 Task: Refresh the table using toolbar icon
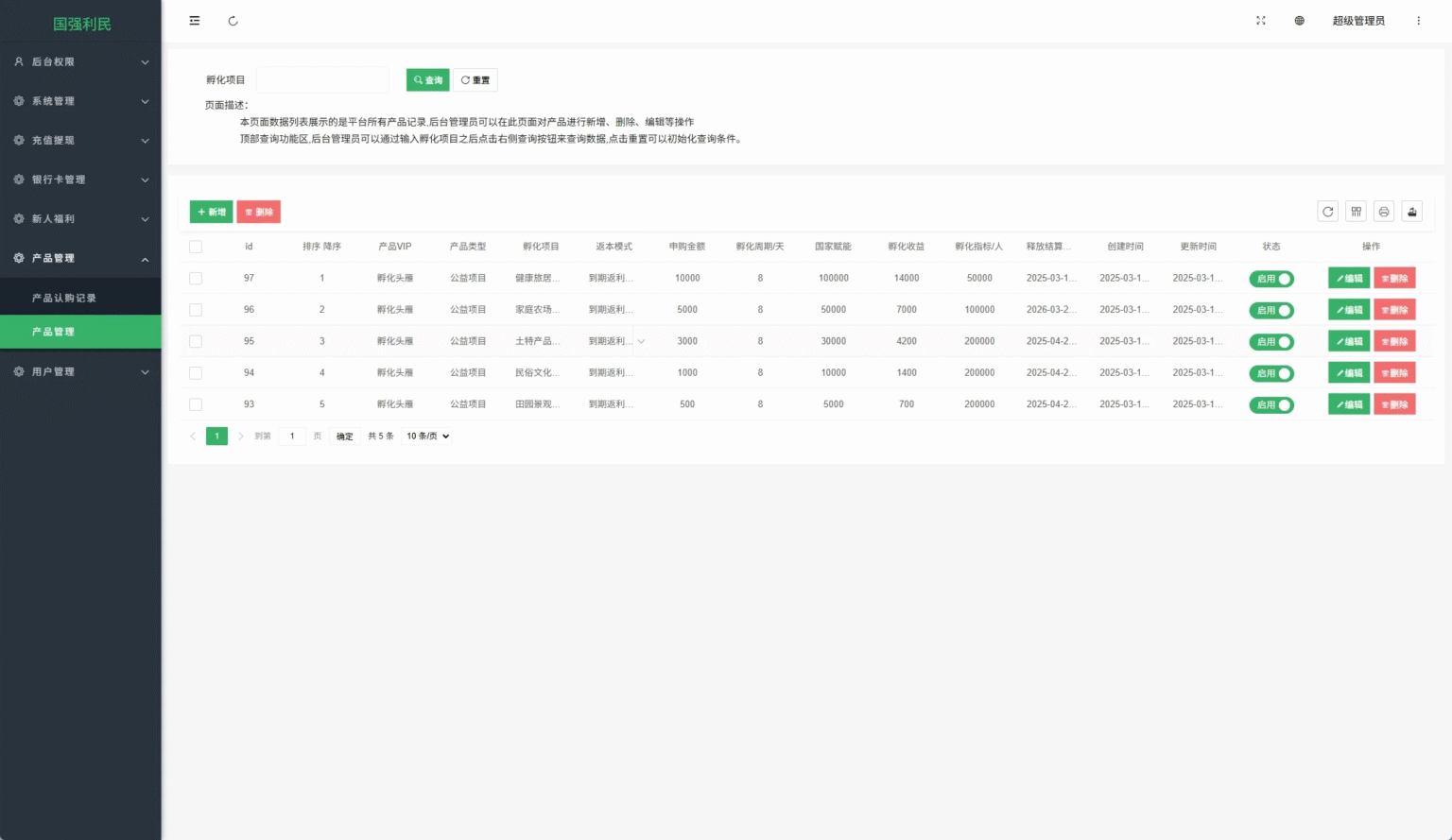(x=1327, y=212)
